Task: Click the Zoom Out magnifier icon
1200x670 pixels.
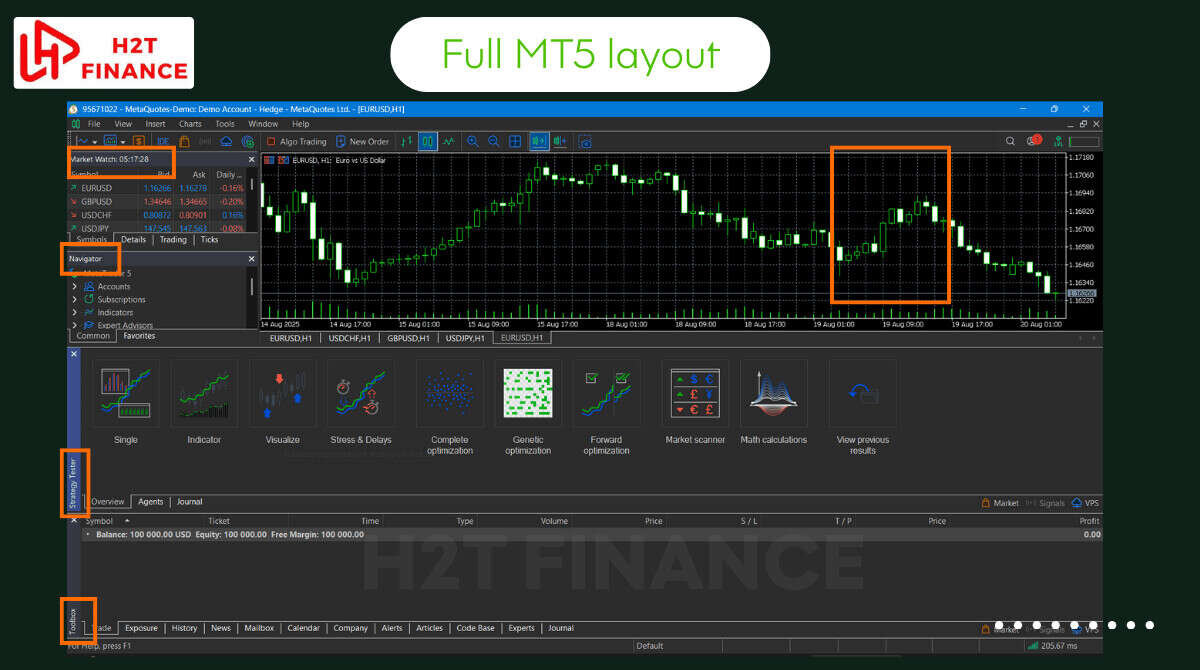Action: tap(494, 141)
